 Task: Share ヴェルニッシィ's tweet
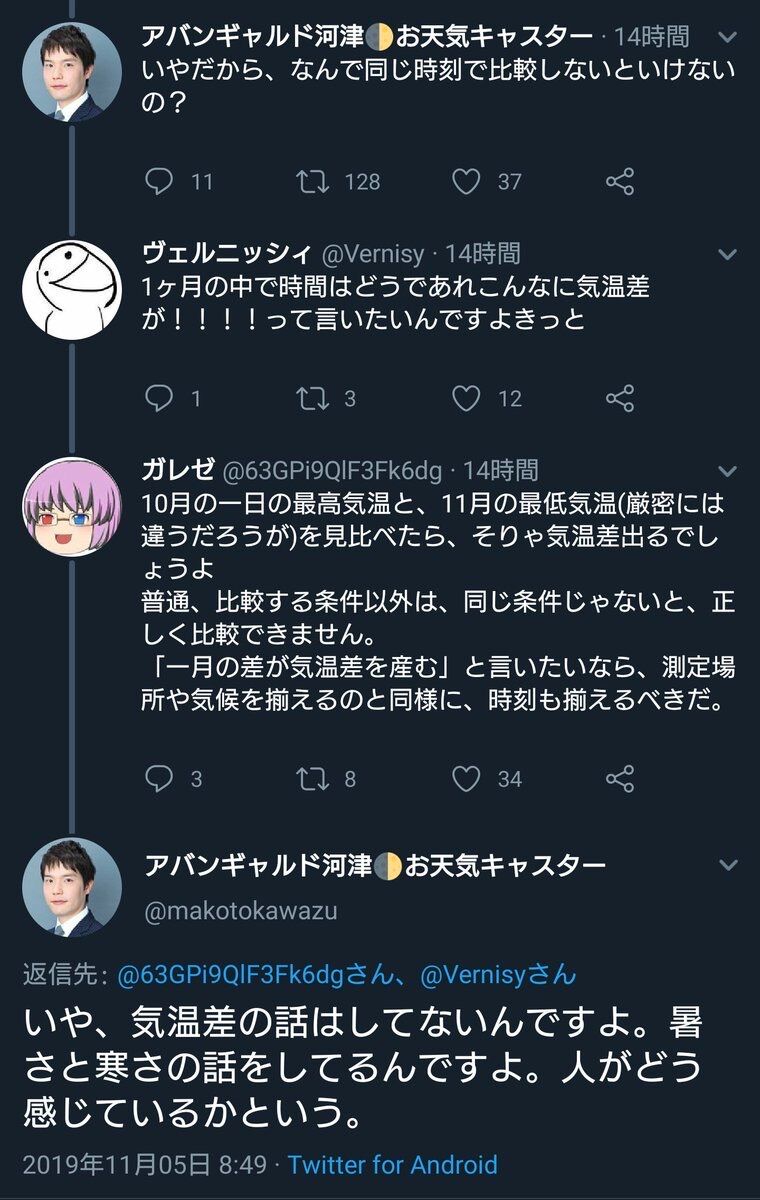(x=620, y=398)
